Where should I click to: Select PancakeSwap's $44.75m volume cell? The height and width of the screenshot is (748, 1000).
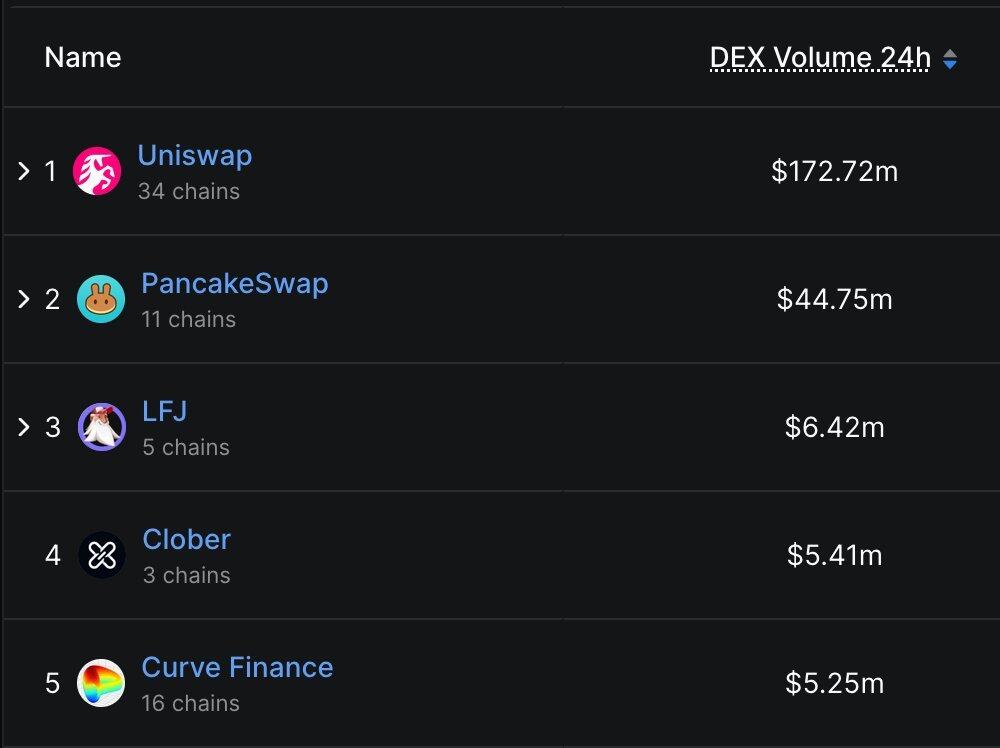[x=834, y=300]
